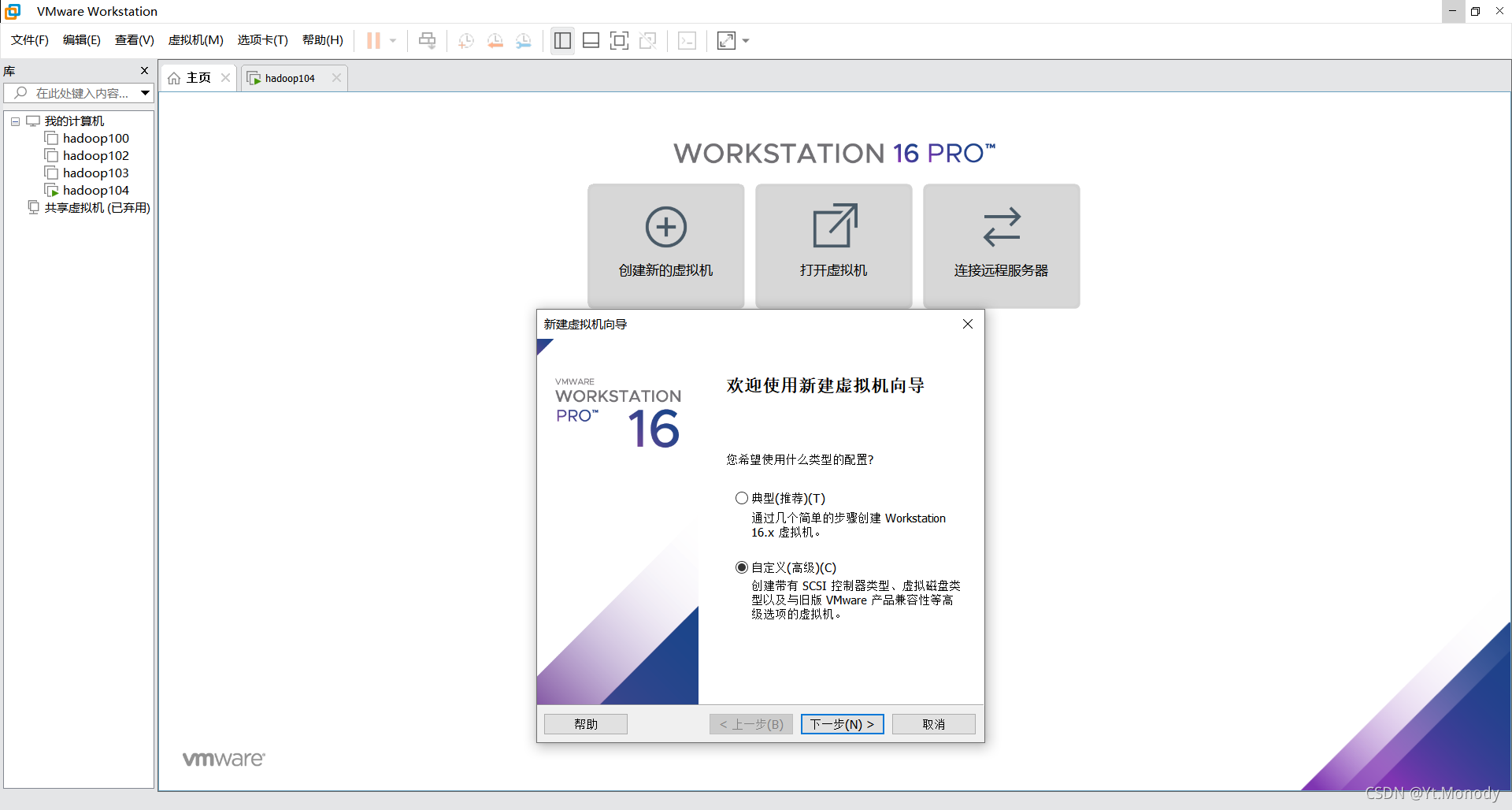Restore down the VMware Workstation window
This screenshot has height=810, width=1512.
click(x=1476, y=11)
